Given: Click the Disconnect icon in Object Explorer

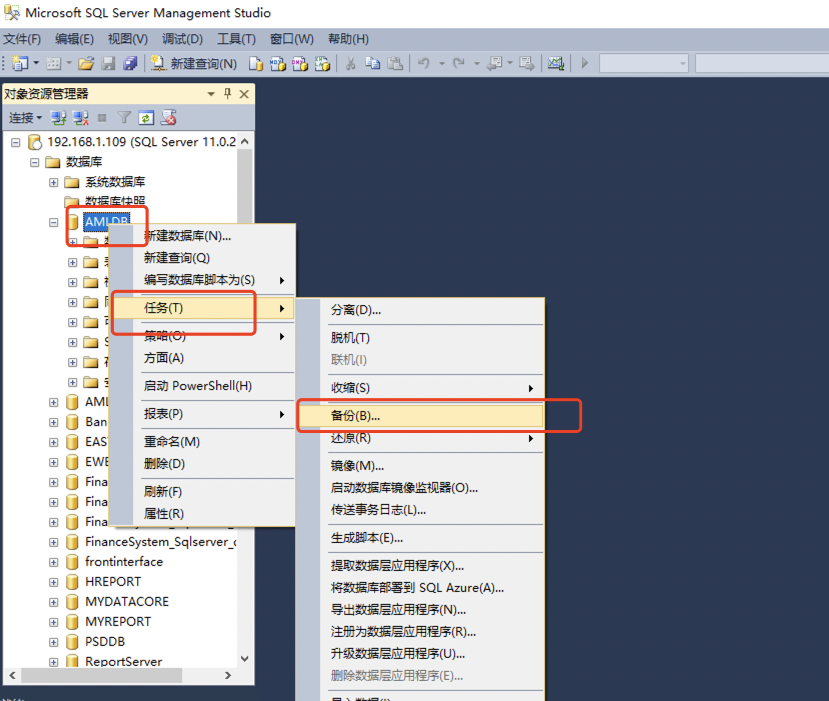Looking at the screenshot, I should [x=79, y=118].
